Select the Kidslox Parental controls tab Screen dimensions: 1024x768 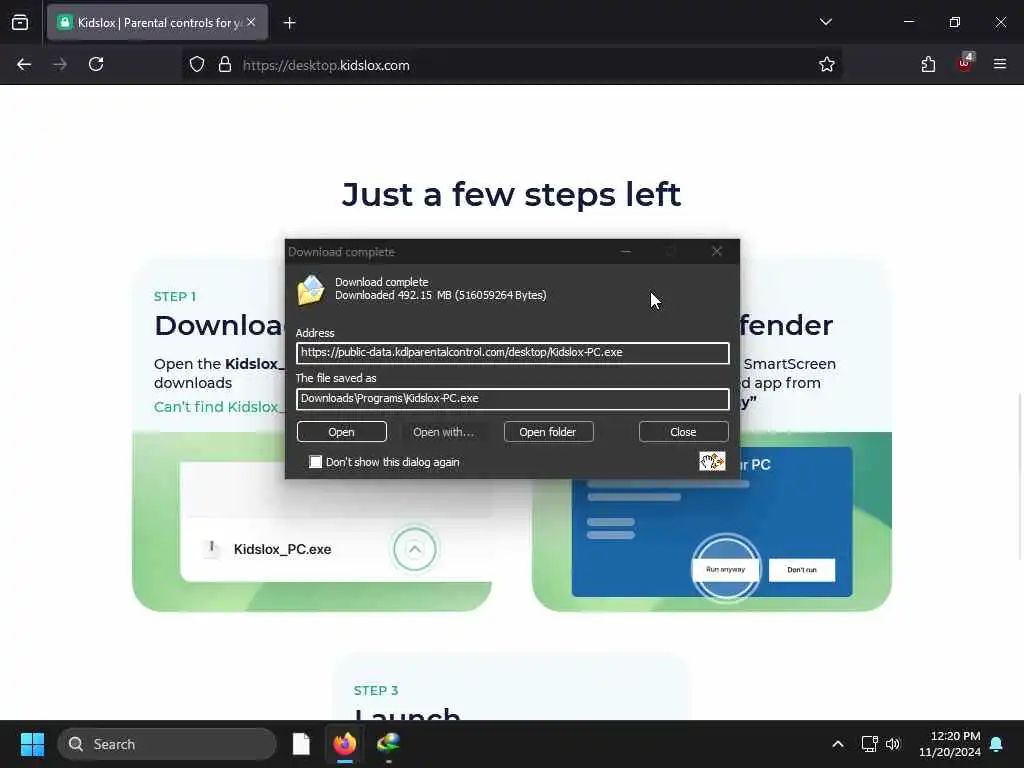(157, 23)
